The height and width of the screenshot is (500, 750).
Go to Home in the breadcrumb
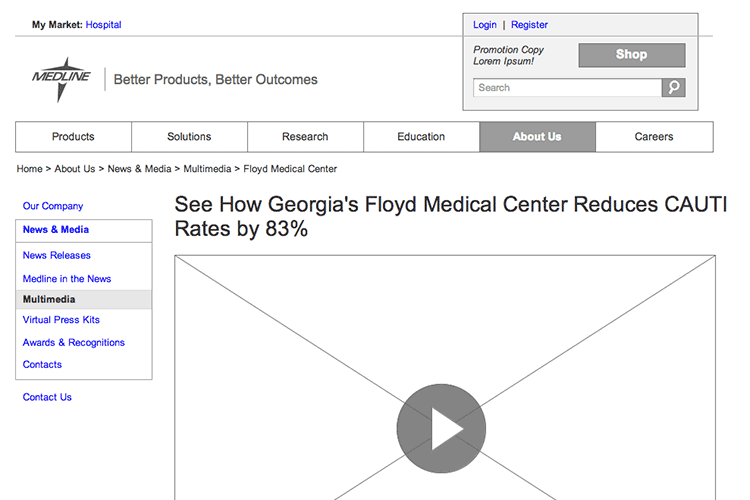[30, 169]
